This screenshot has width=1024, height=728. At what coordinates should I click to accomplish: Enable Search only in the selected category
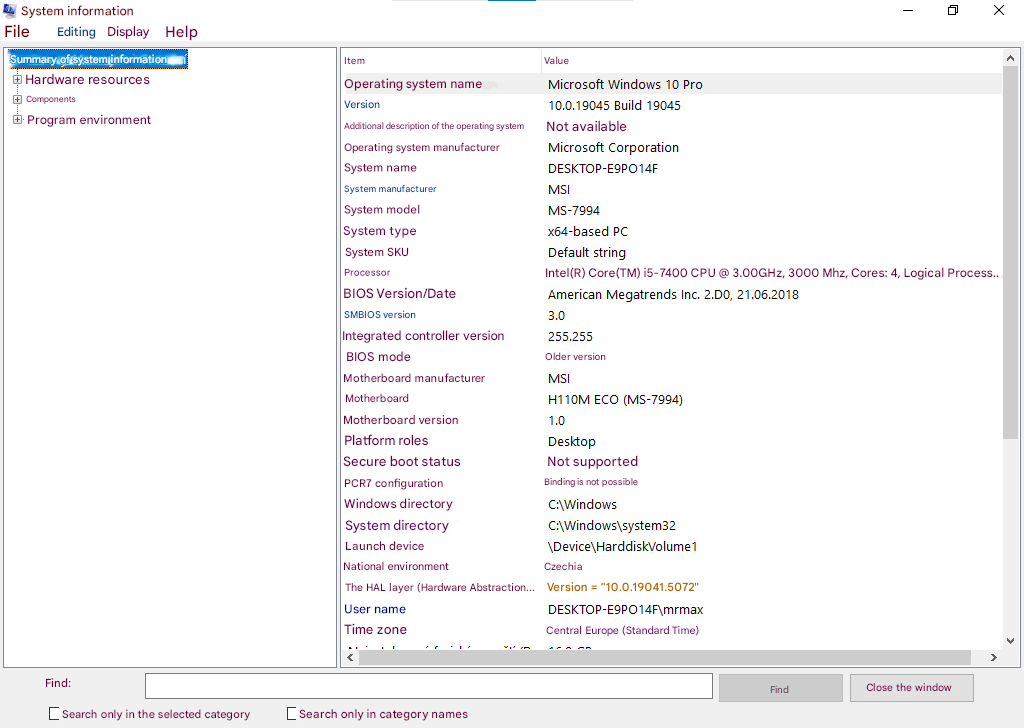(54, 714)
